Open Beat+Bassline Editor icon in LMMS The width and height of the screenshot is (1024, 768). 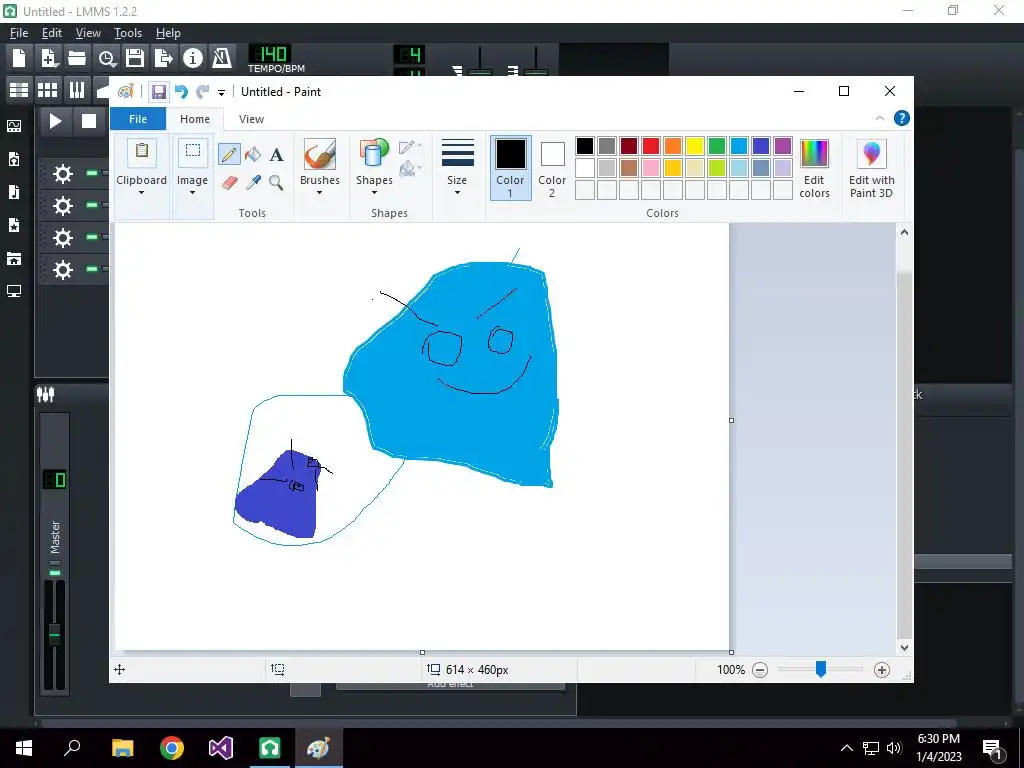coord(48,89)
